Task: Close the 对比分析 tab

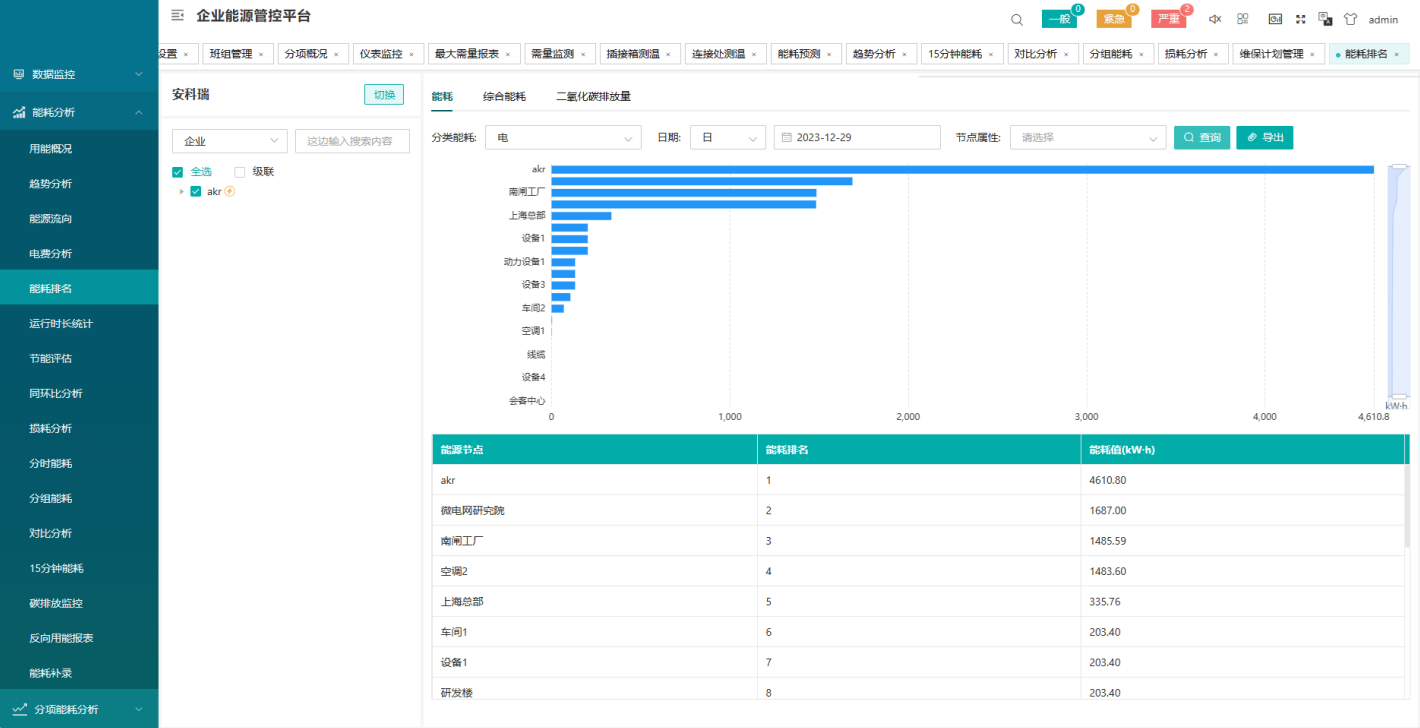Action: 1066,54
